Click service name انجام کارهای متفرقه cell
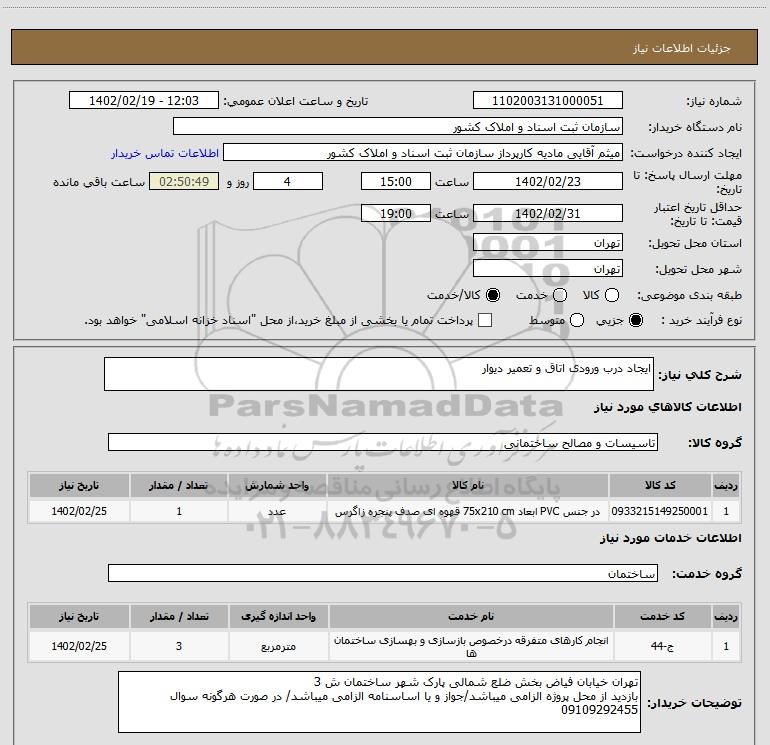Viewport: 770px width, 745px height. [x=471, y=646]
